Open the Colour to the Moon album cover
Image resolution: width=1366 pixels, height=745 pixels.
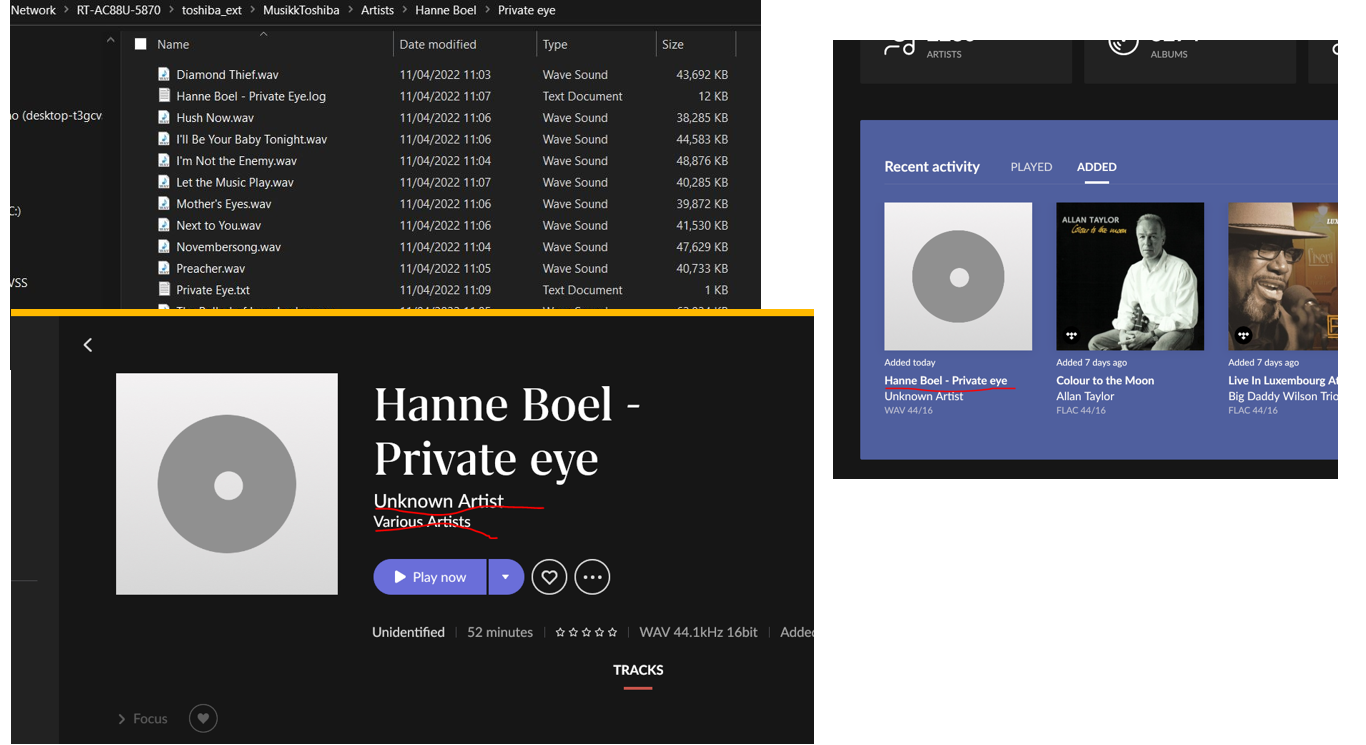tap(1130, 277)
